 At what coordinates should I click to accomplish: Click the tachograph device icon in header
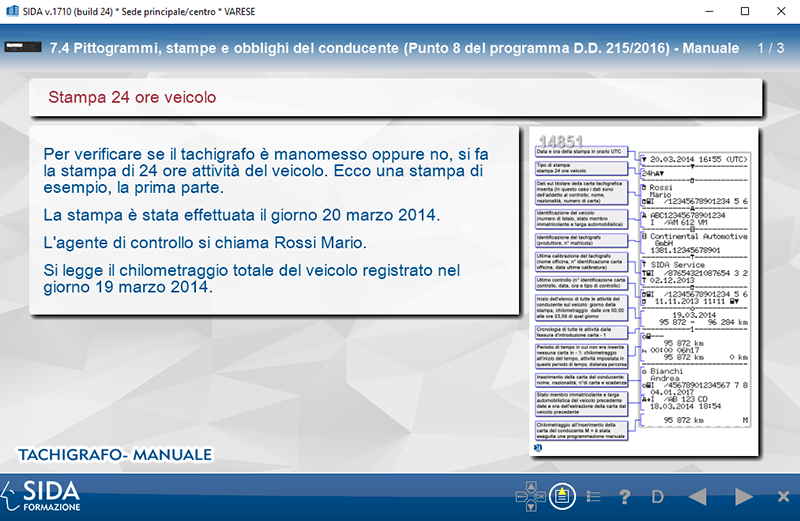pyautogui.click(x=25, y=48)
